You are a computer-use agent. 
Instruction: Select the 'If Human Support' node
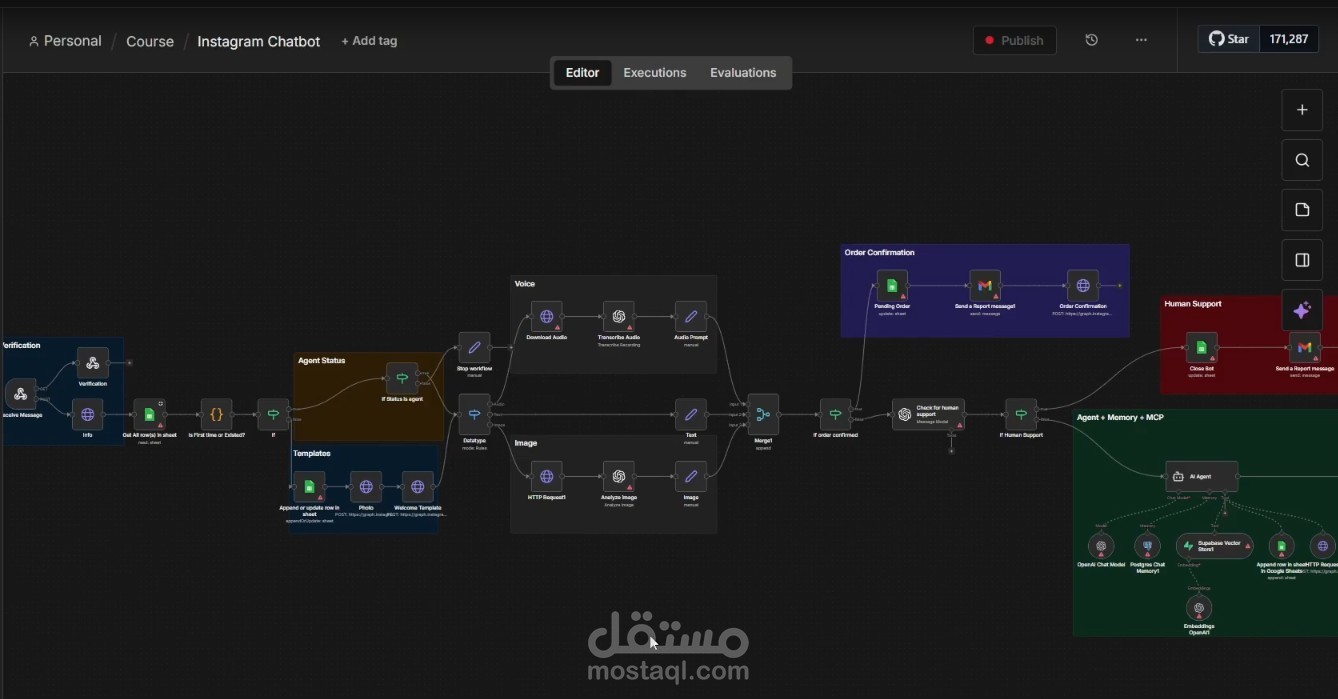click(1020, 414)
